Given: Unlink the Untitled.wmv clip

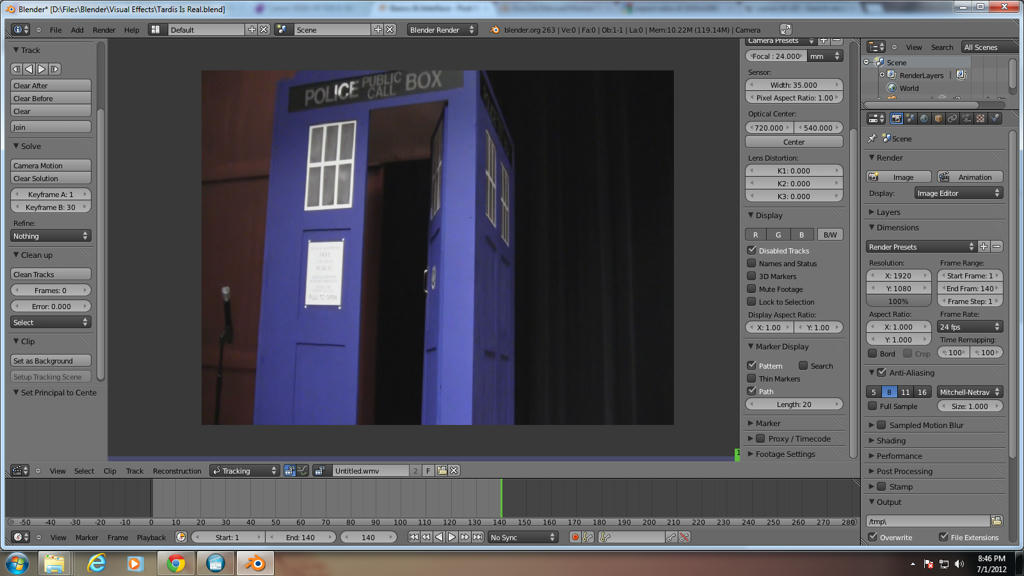Looking at the screenshot, I should click(x=454, y=470).
